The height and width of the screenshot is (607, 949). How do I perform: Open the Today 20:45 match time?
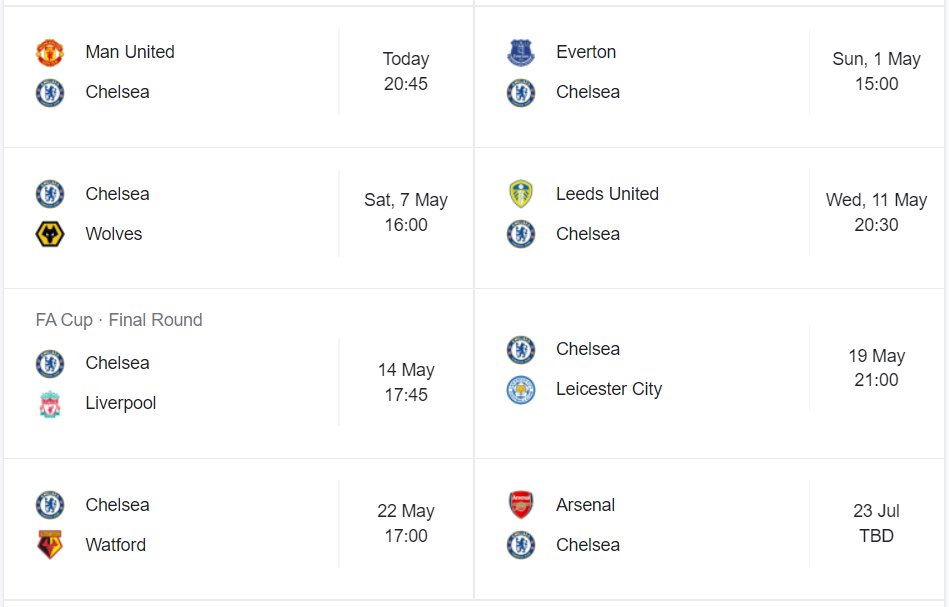pos(406,72)
